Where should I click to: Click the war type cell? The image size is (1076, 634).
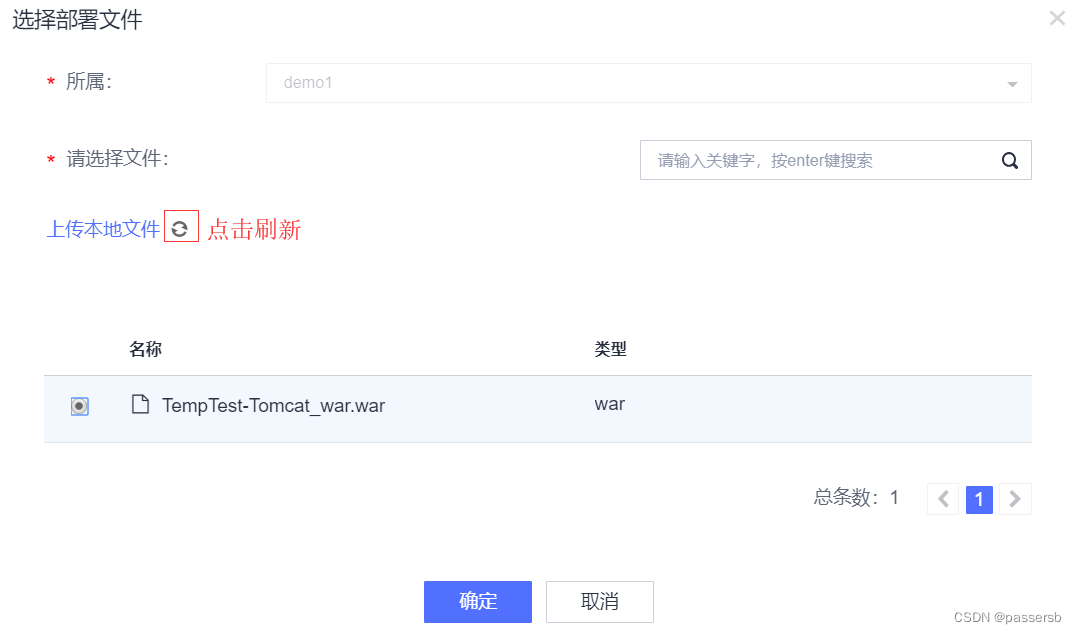pos(609,404)
